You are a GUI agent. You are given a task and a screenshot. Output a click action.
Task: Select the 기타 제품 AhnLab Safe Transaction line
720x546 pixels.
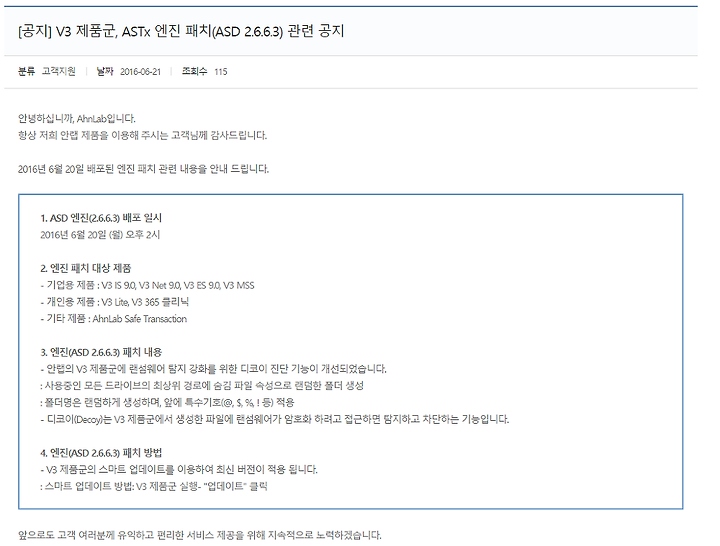[114, 319]
